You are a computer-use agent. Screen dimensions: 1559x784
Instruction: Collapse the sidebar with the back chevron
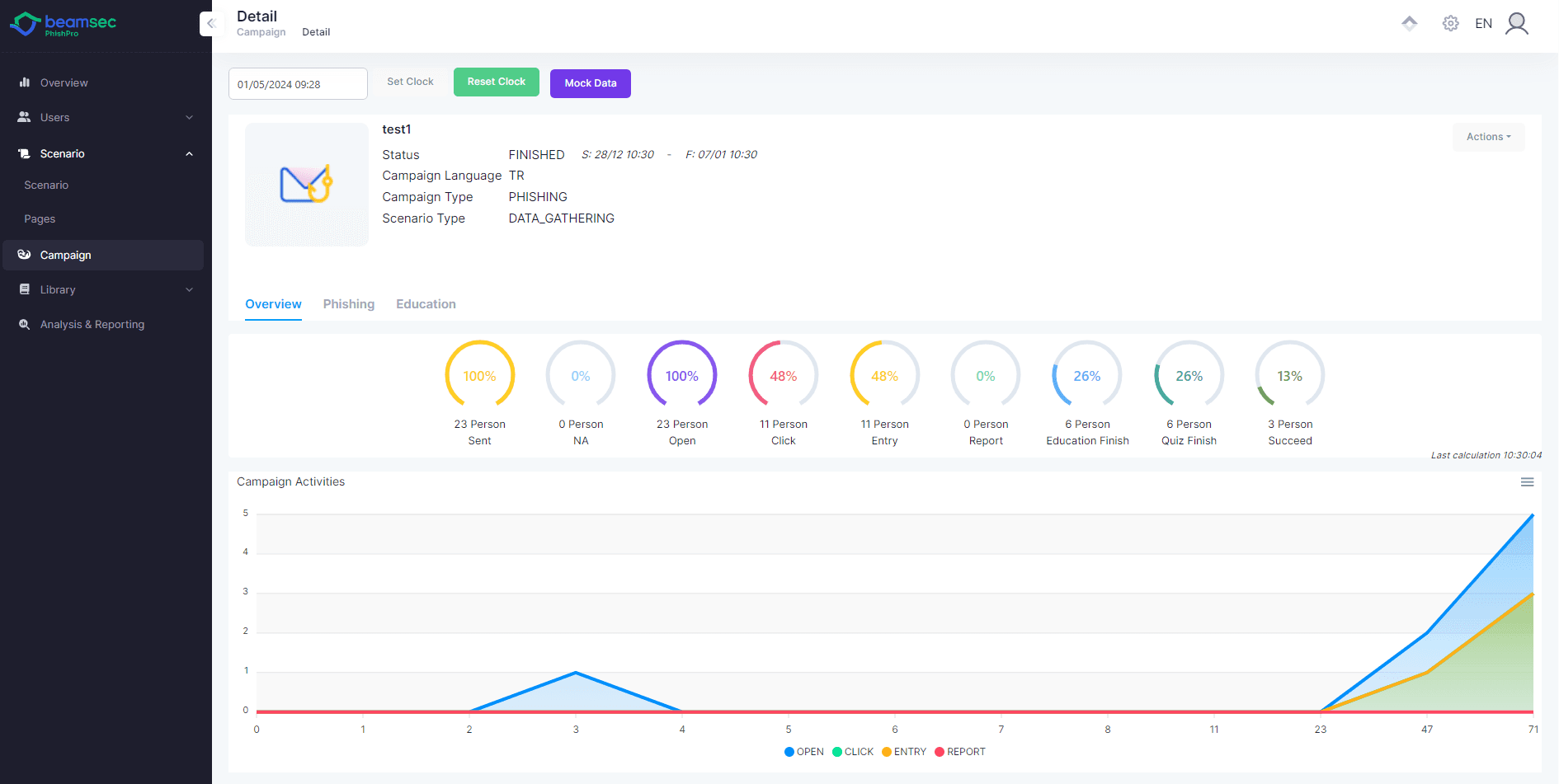211,23
